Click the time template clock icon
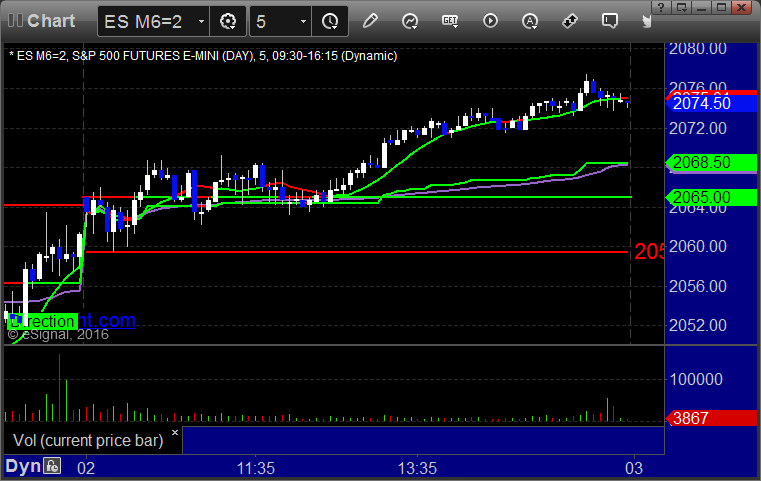The height and width of the screenshot is (481, 761). [330, 21]
